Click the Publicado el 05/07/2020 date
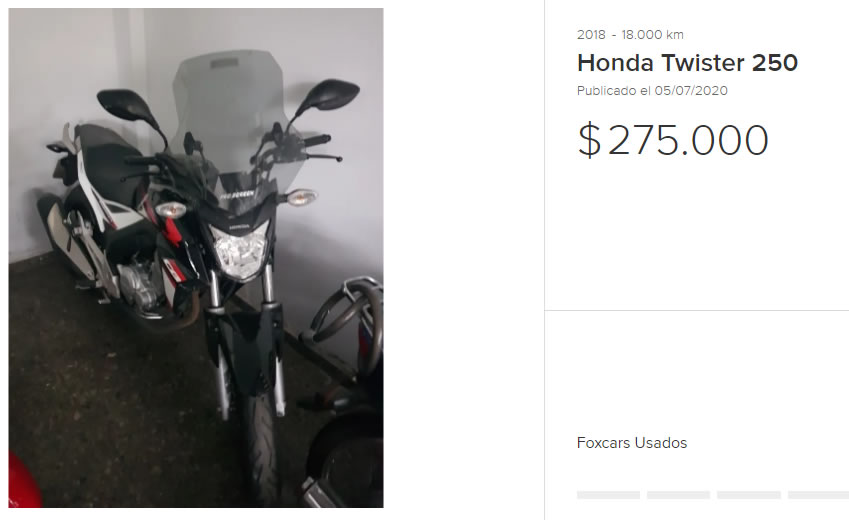Image resolution: width=849 pixels, height=520 pixels. 652,90
